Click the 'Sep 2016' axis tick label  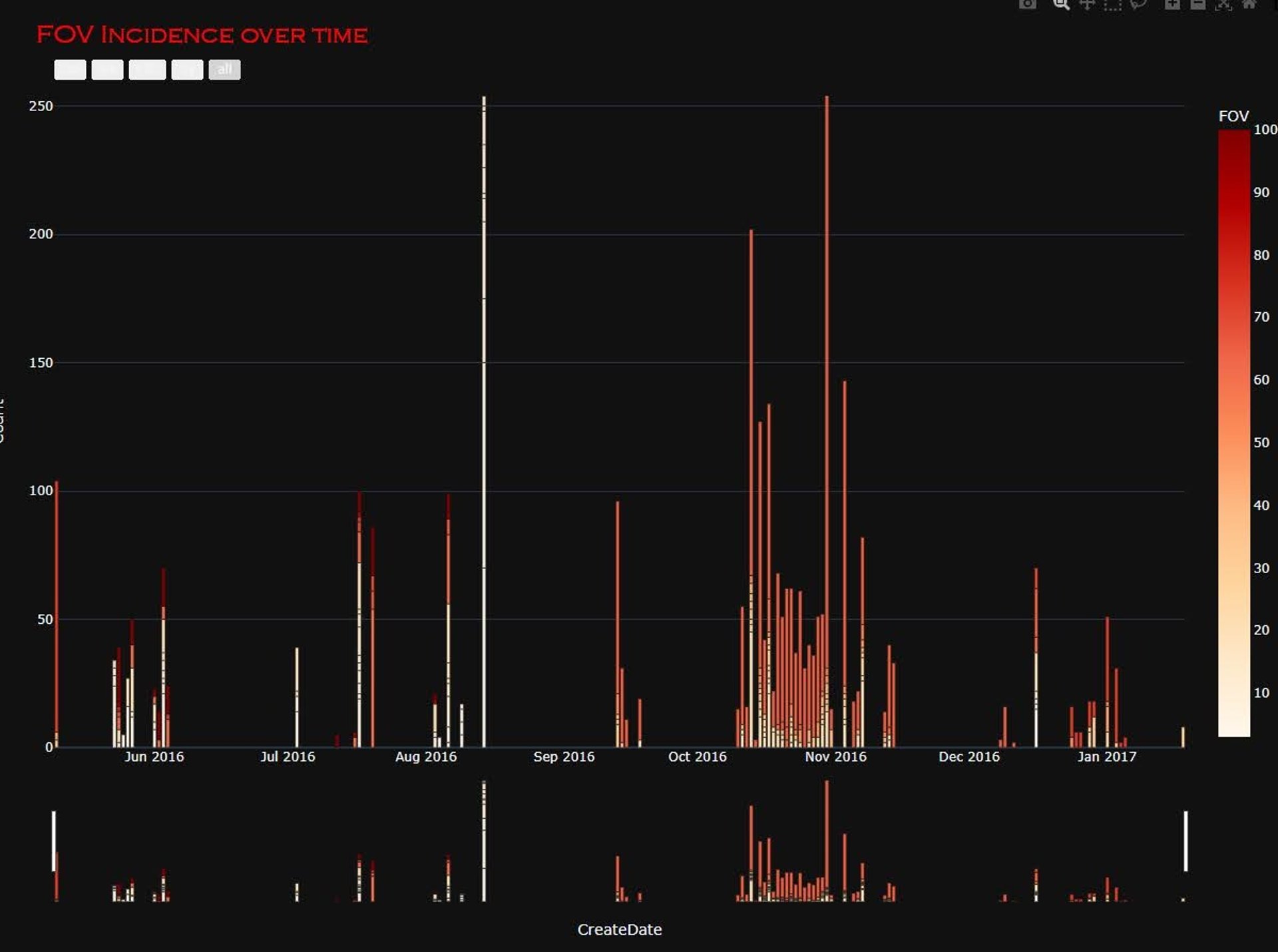coord(564,756)
